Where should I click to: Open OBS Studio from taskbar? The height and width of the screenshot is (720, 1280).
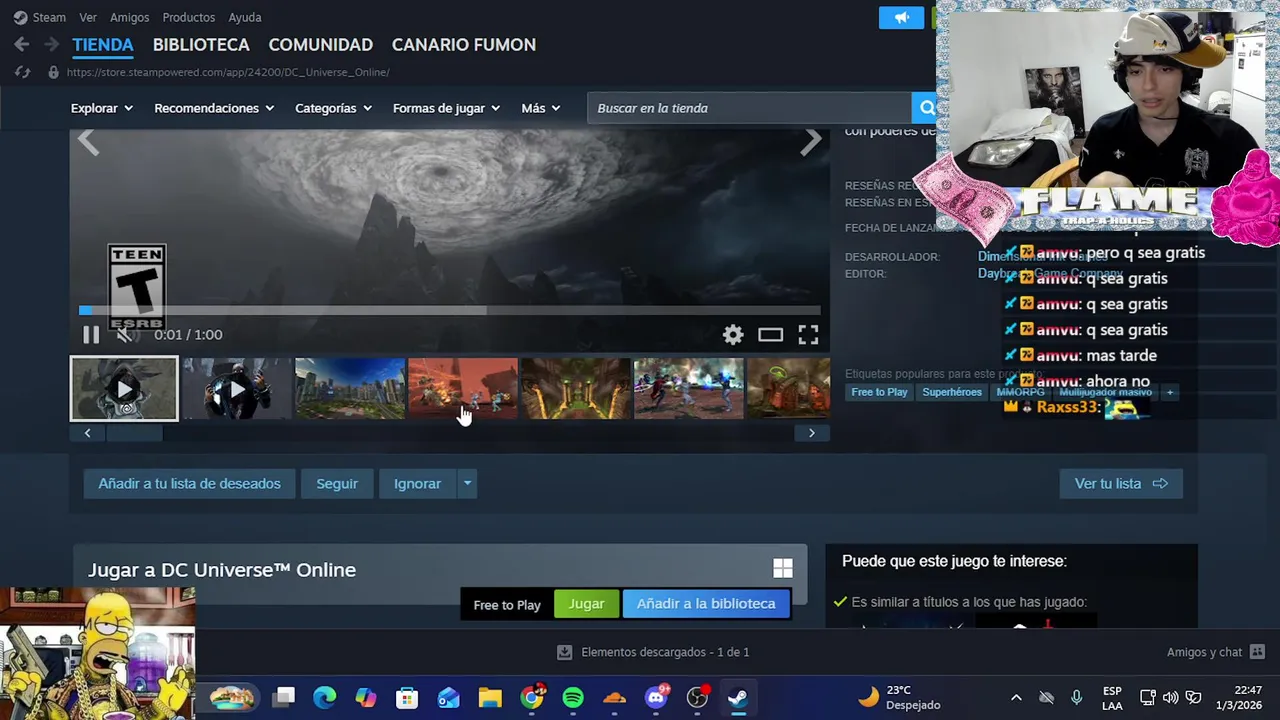coord(698,697)
